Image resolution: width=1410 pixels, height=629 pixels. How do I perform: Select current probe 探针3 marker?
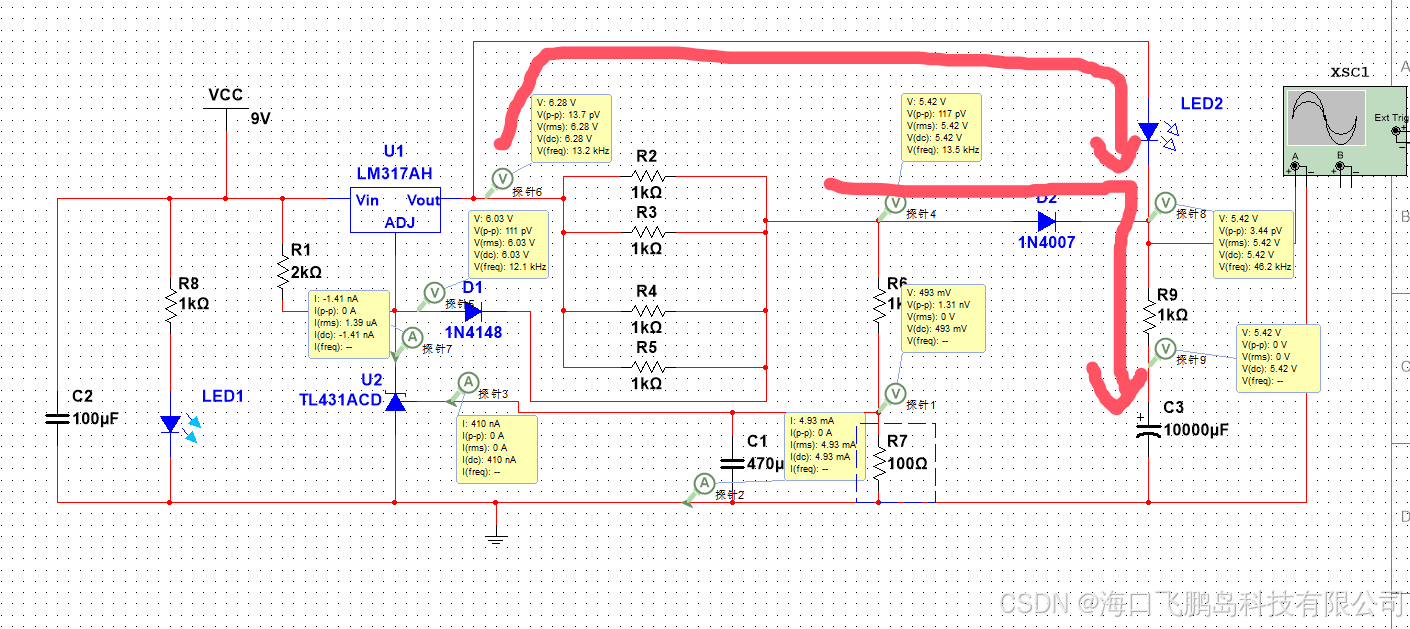pyautogui.click(x=467, y=382)
